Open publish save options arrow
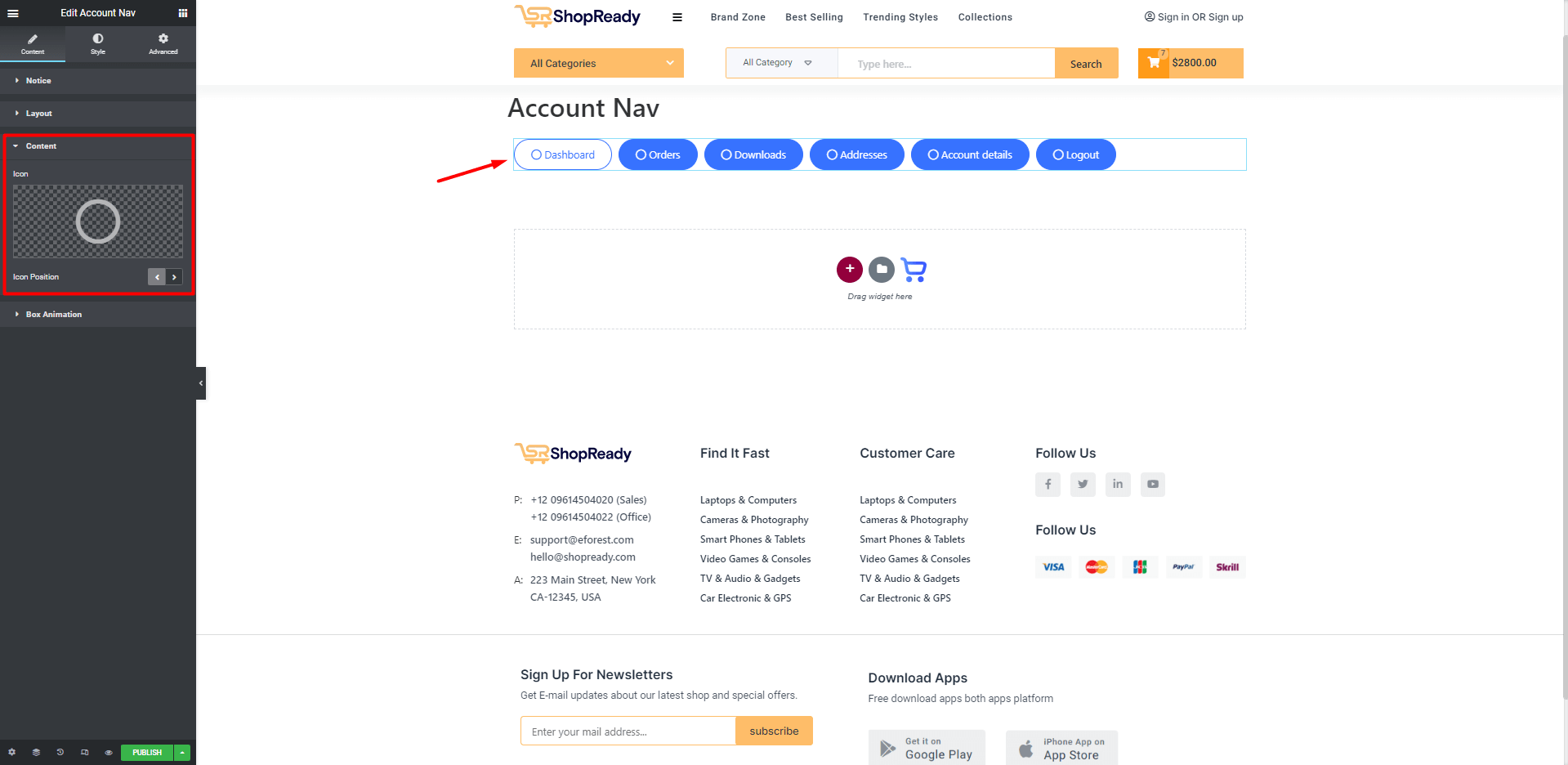This screenshot has height=765, width=1568. (x=183, y=752)
